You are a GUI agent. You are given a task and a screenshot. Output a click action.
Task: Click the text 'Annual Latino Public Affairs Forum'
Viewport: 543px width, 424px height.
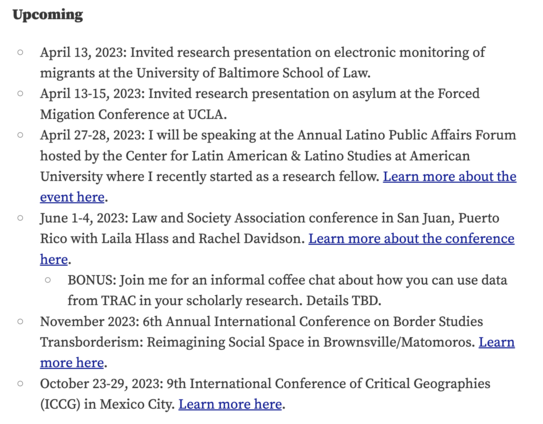406,135
